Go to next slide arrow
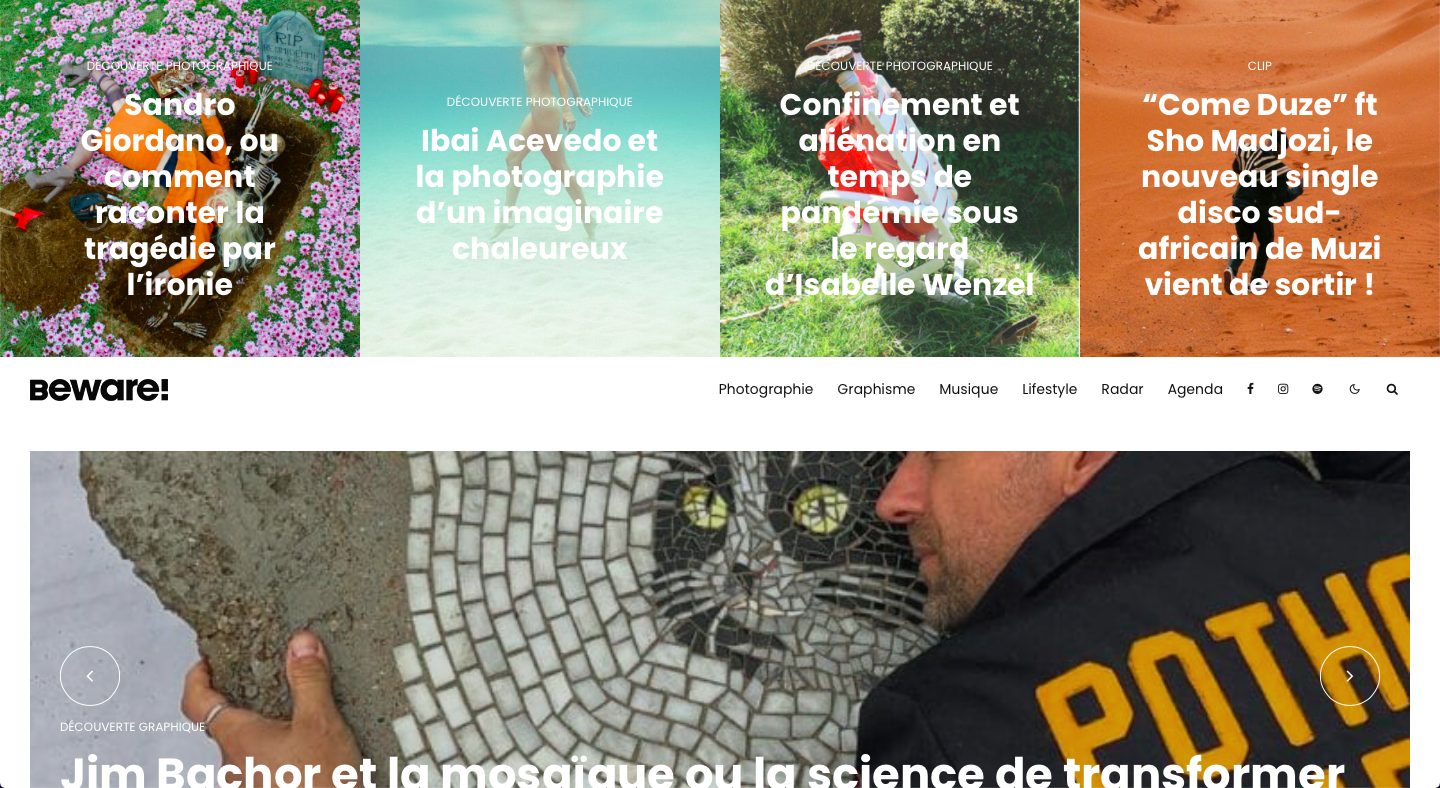1440x788 pixels. coord(1350,676)
